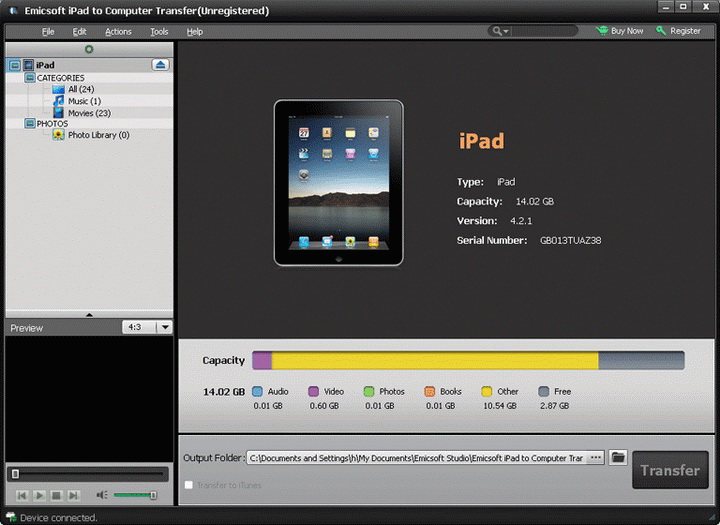Open output folder with the folder icon
This screenshot has height=525, width=720.
pyautogui.click(x=618, y=457)
